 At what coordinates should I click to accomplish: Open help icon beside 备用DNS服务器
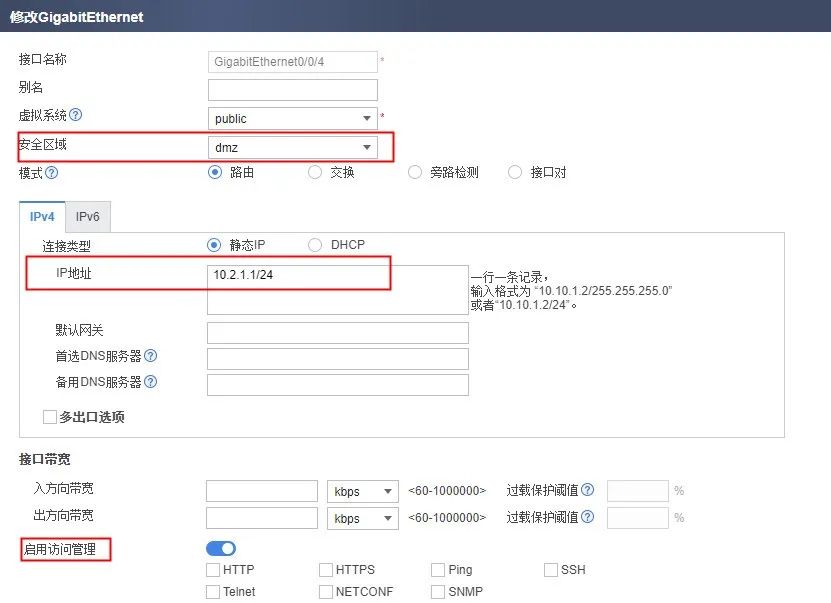pos(151,382)
